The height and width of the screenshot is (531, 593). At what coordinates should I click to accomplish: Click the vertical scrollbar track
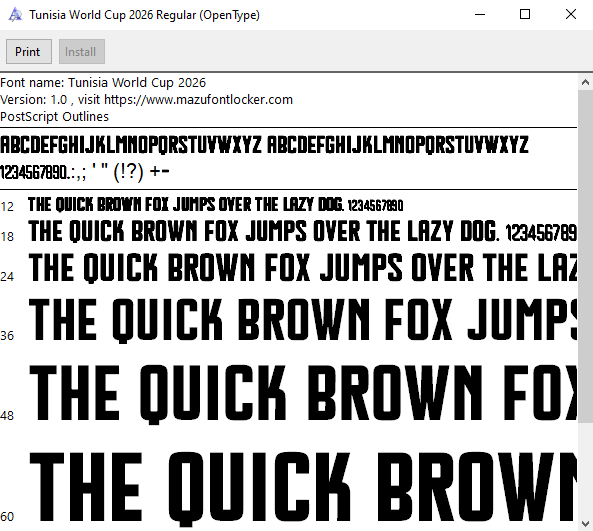click(585, 303)
